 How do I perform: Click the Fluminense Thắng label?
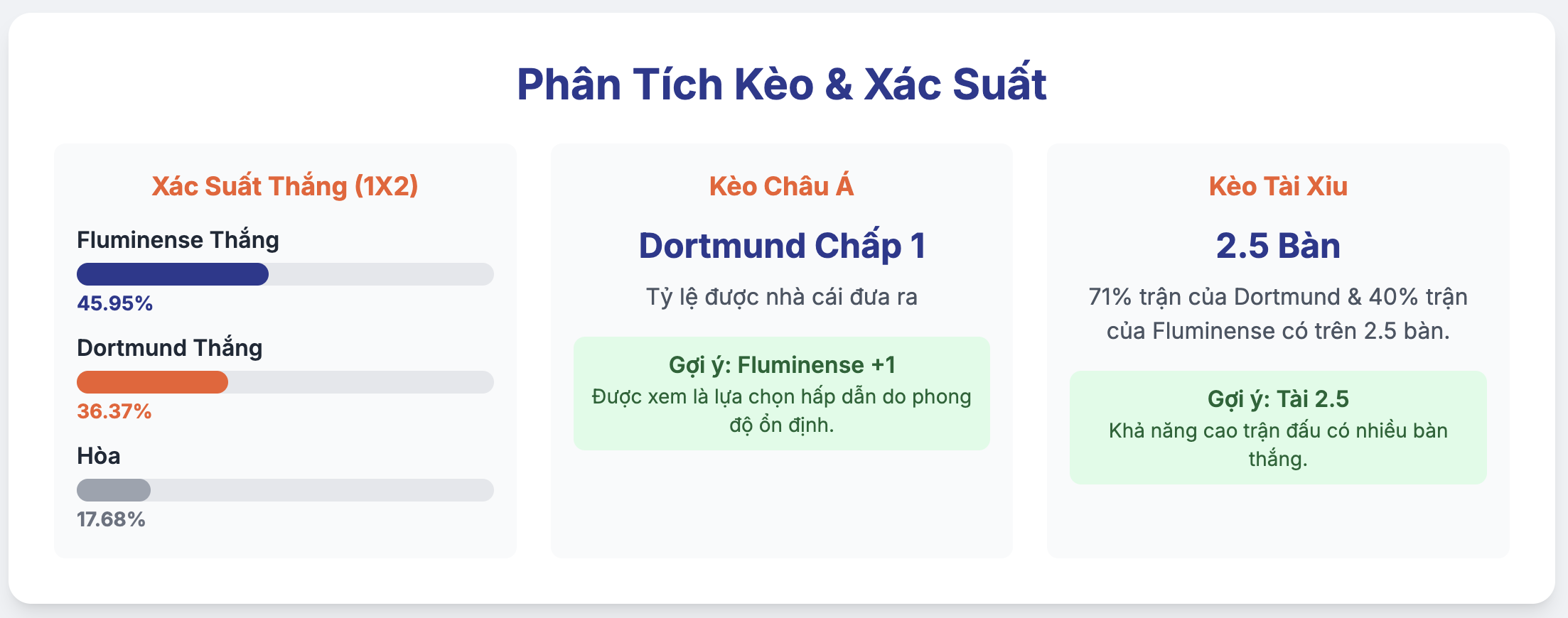(178, 240)
